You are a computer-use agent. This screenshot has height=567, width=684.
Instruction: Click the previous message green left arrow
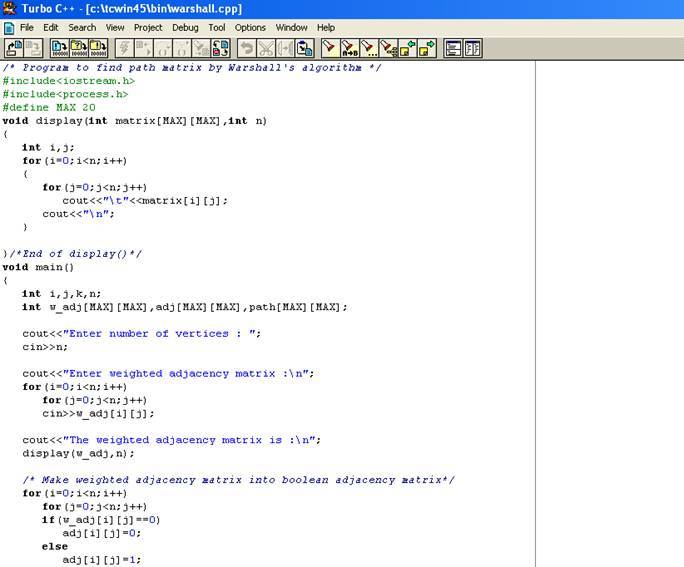pos(407,48)
